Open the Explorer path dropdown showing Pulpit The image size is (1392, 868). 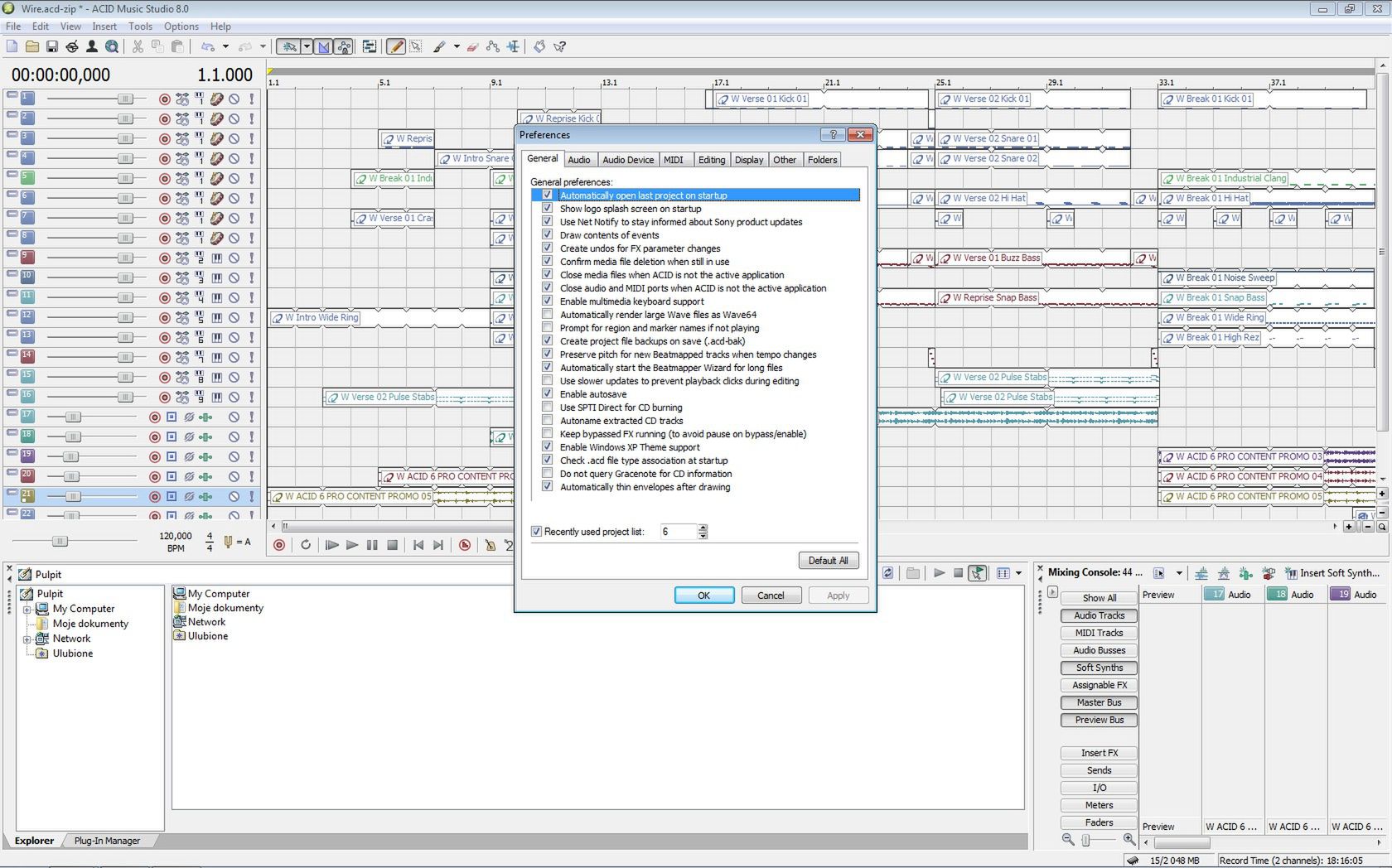coord(265,574)
